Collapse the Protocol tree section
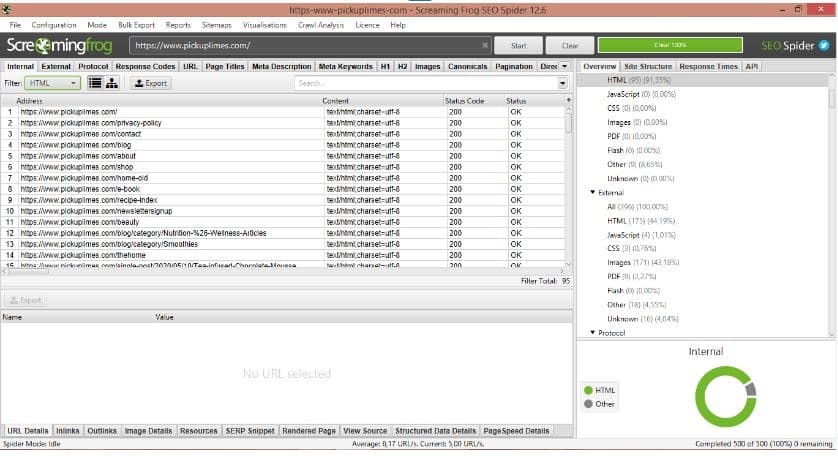Image resolution: width=838 pixels, height=456 pixels. 592,332
